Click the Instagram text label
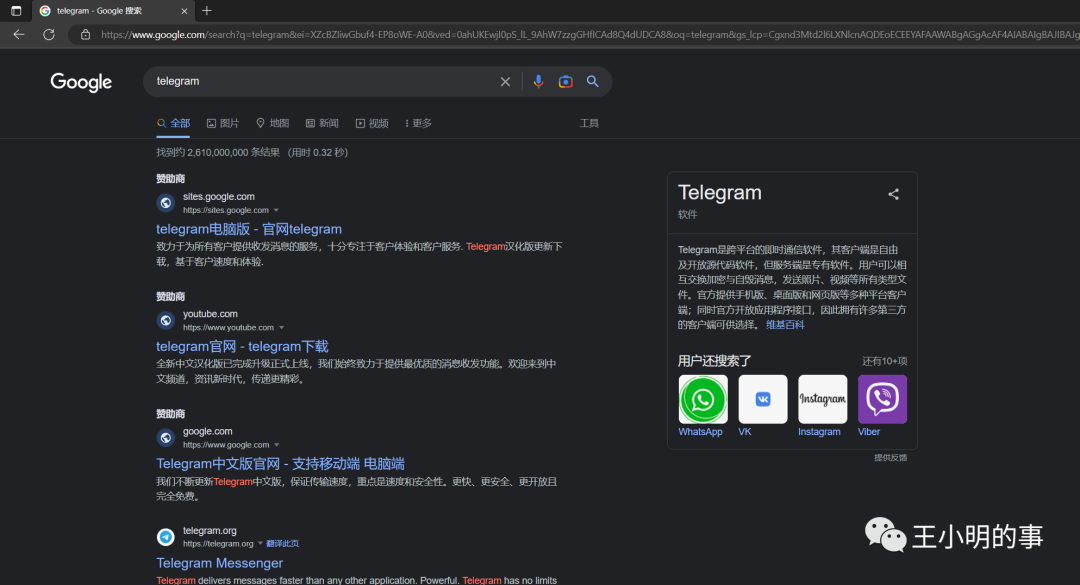The image size is (1080, 585). (819, 432)
